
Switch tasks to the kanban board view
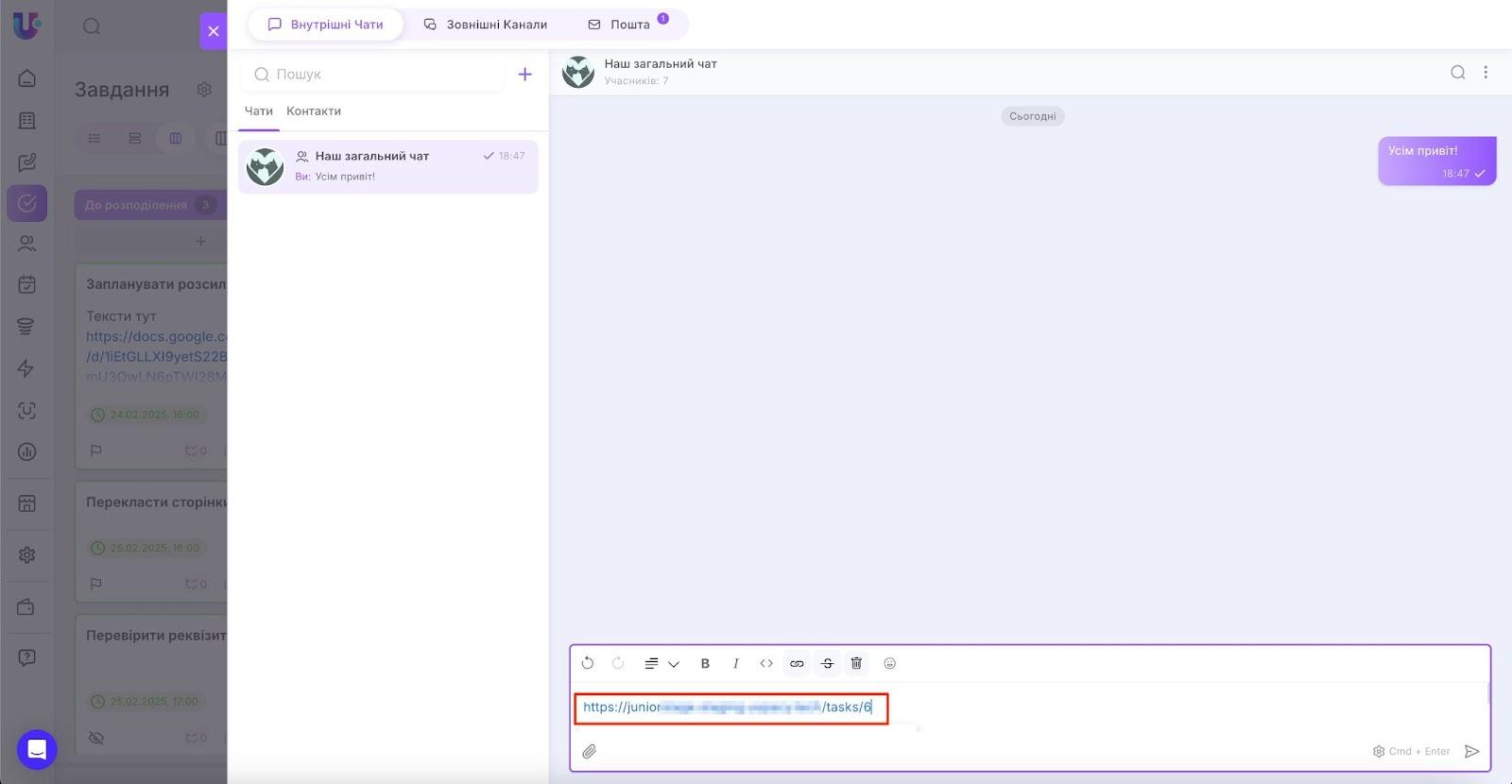point(176,139)
